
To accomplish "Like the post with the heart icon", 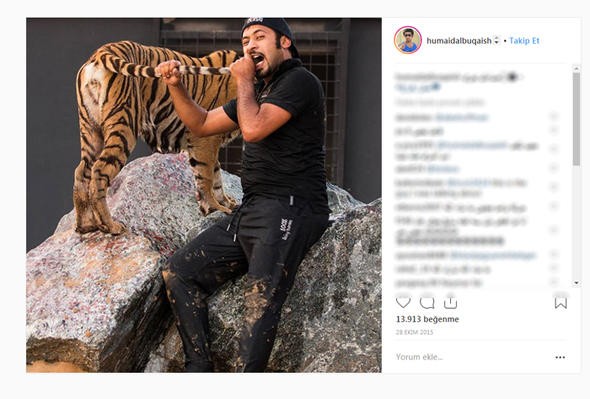I will tap(403, 302).
